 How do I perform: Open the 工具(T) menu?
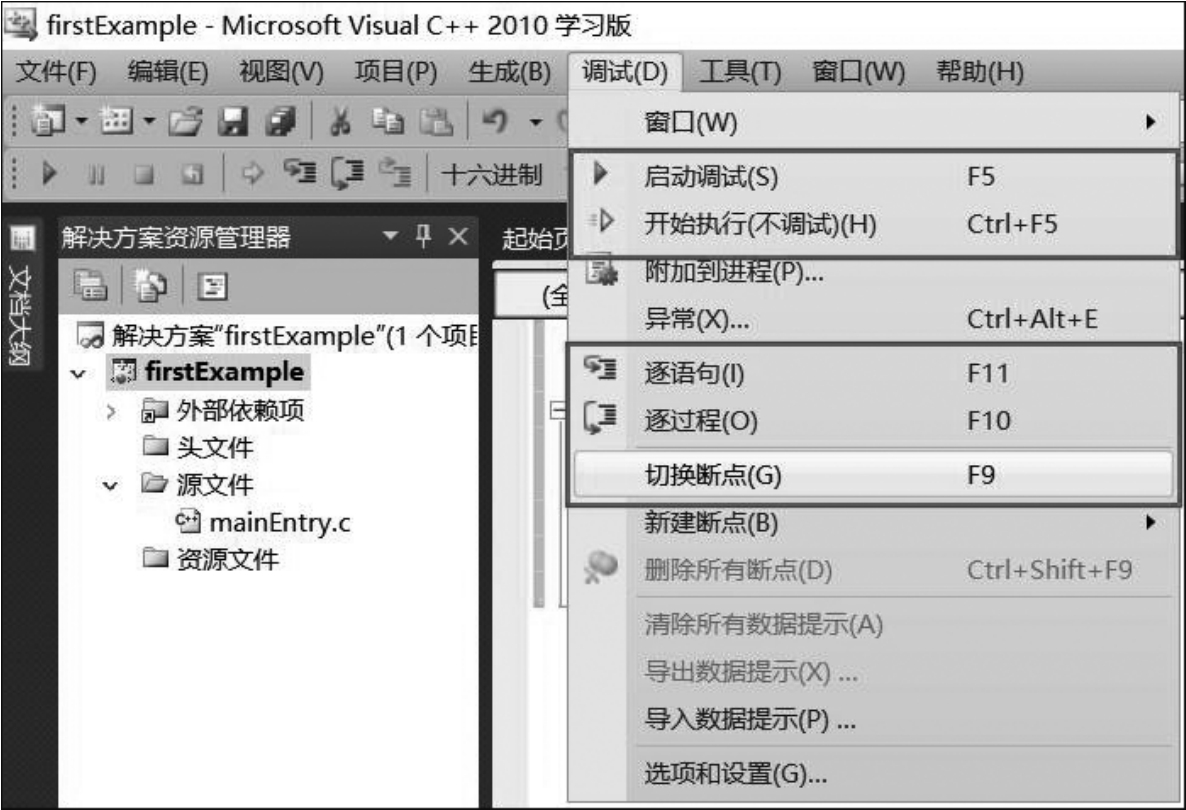coord(740,72)
